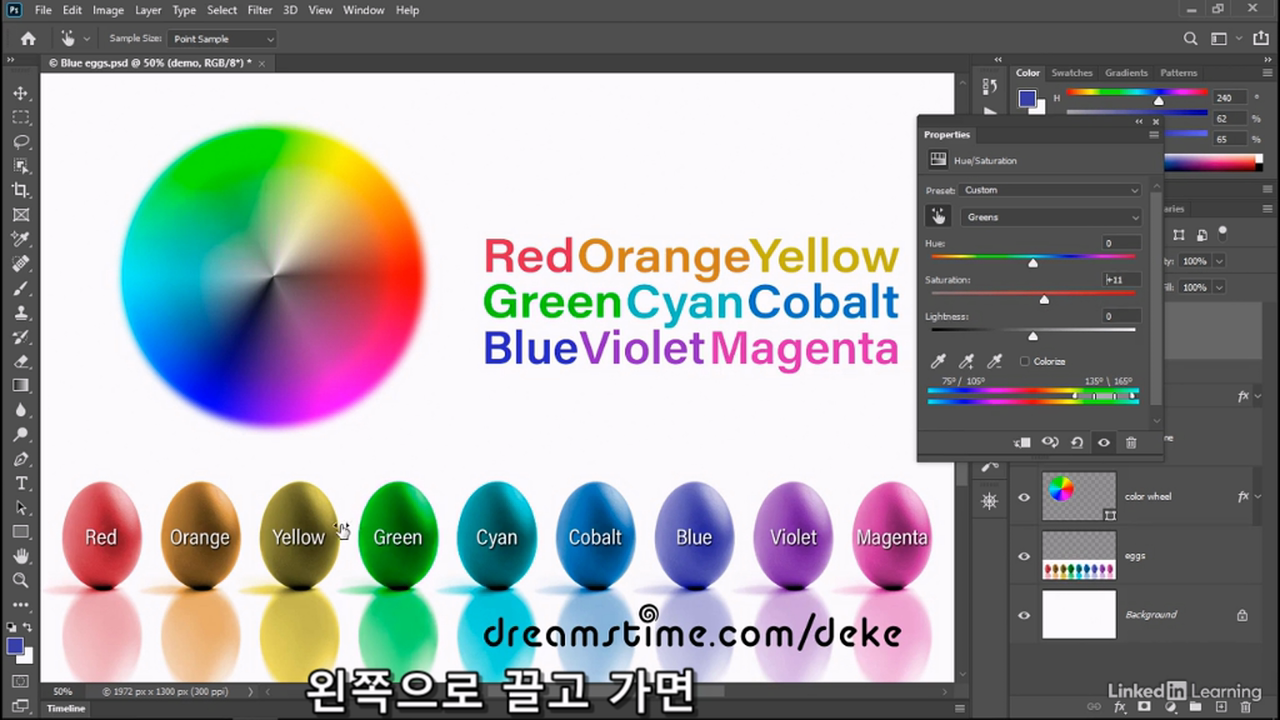Select the History Brush tool
The width and height of the screenshot is (1280, 720).
(20, 336)
